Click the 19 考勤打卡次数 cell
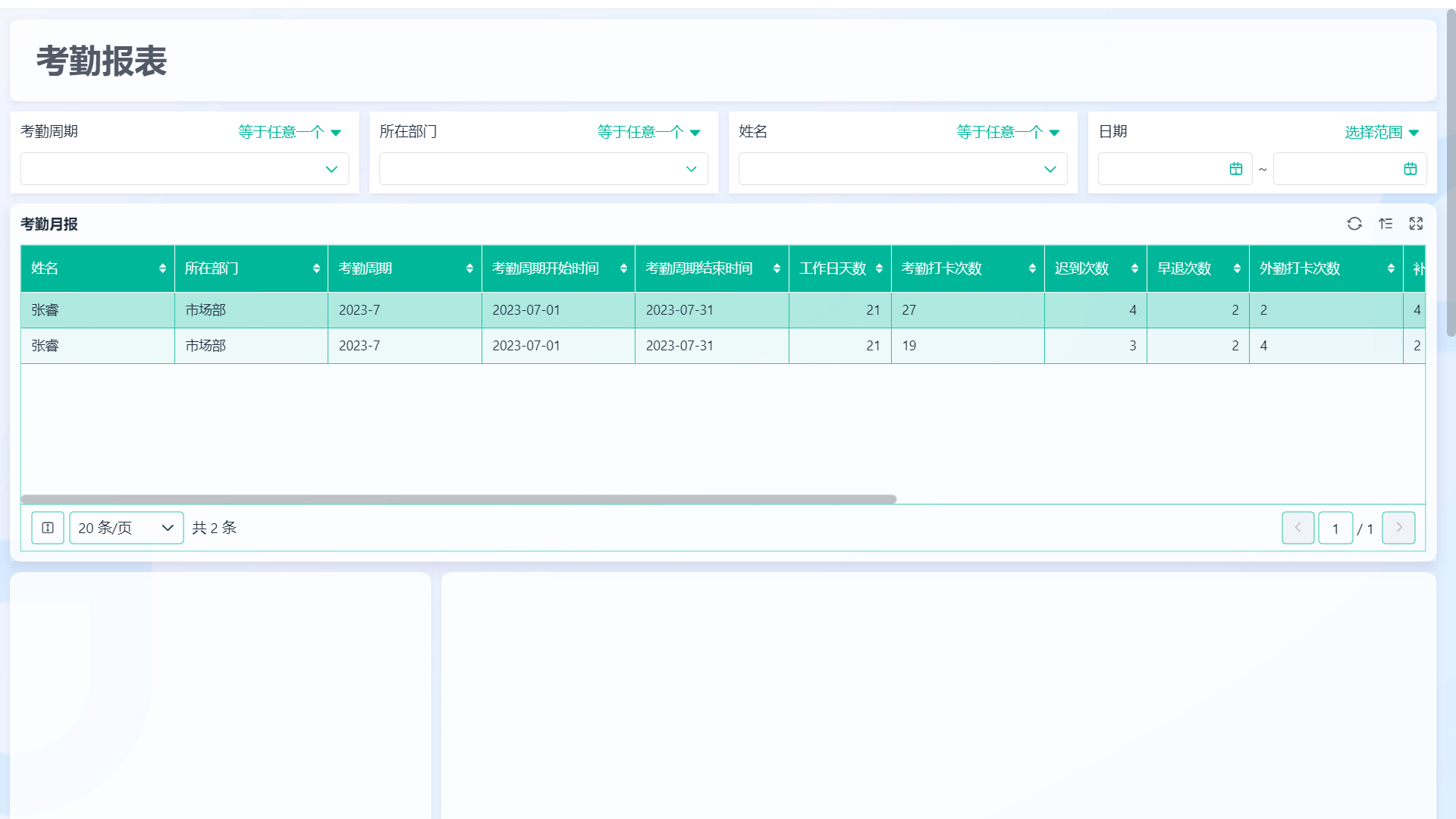1456x819 pixels. click(968, 346)
